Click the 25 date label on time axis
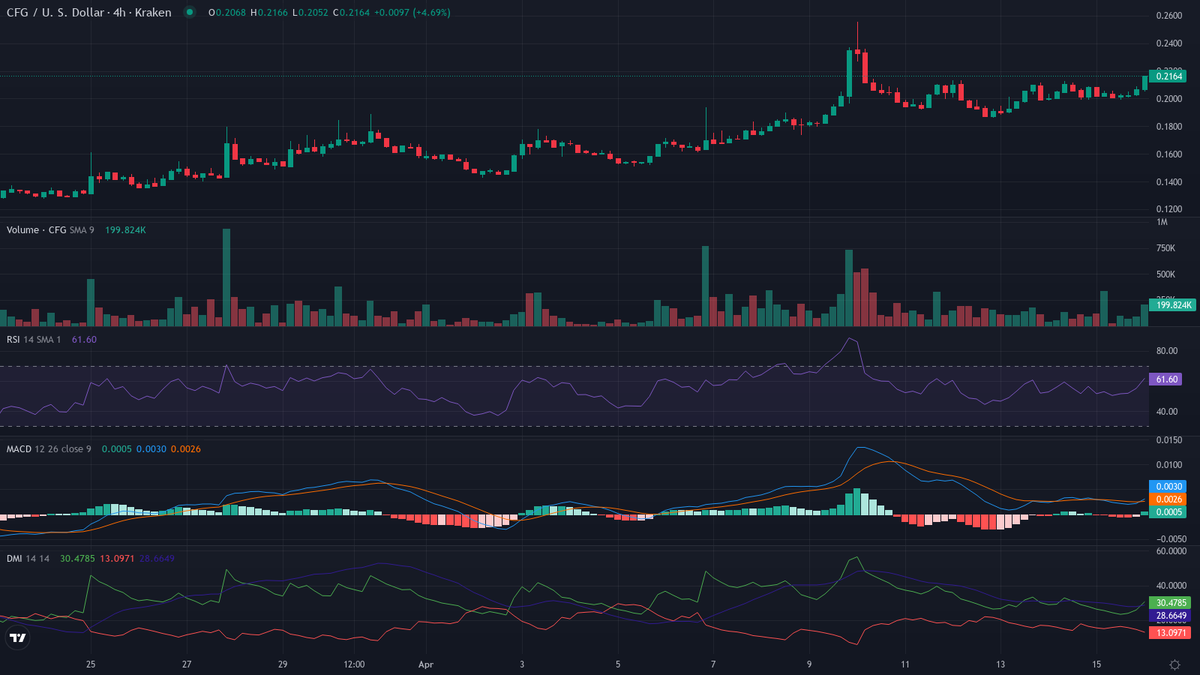Screen dimensions: 1200x675 point(91,664)
